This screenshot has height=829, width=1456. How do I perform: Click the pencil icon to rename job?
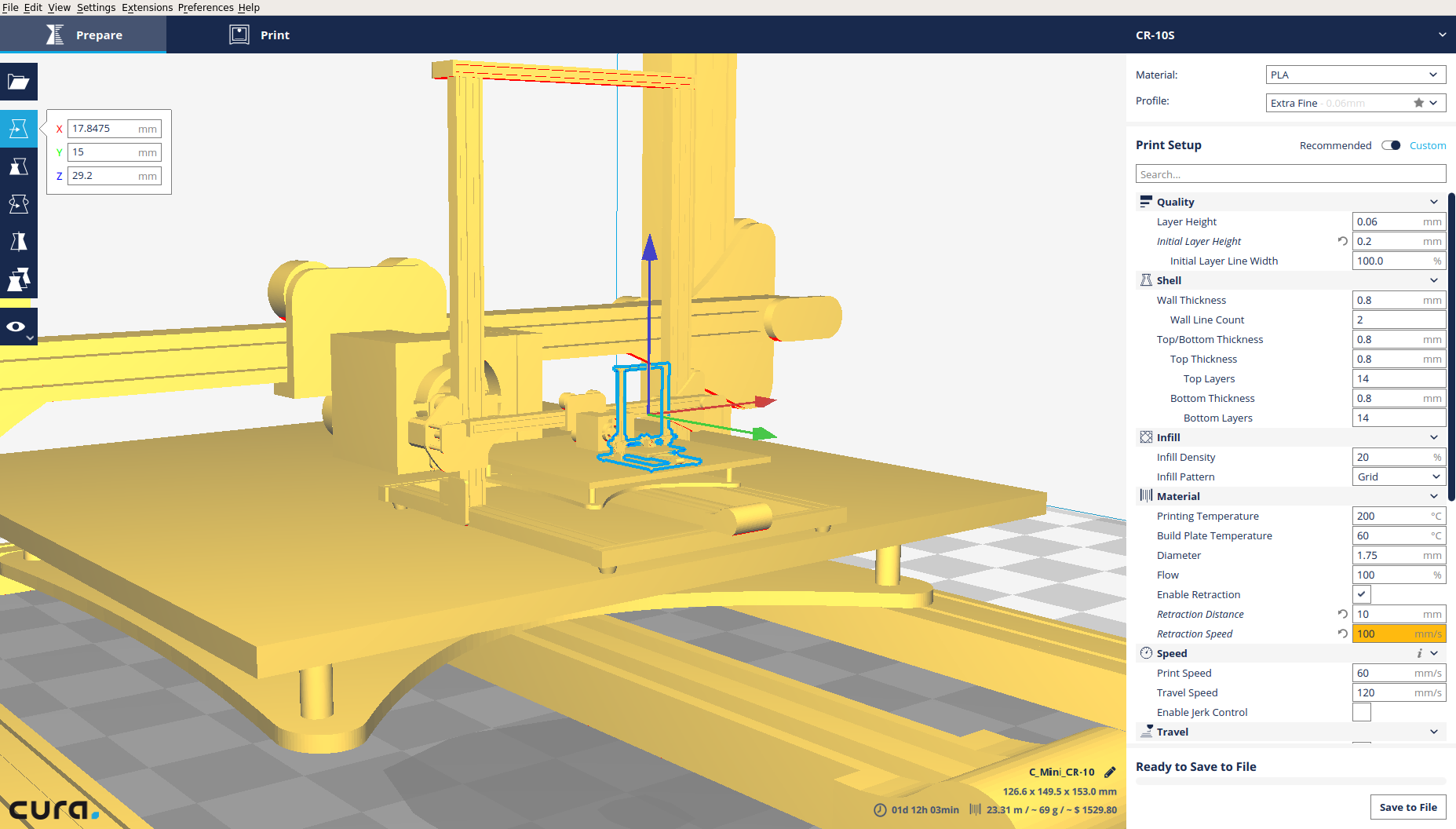click(1110, 772)
